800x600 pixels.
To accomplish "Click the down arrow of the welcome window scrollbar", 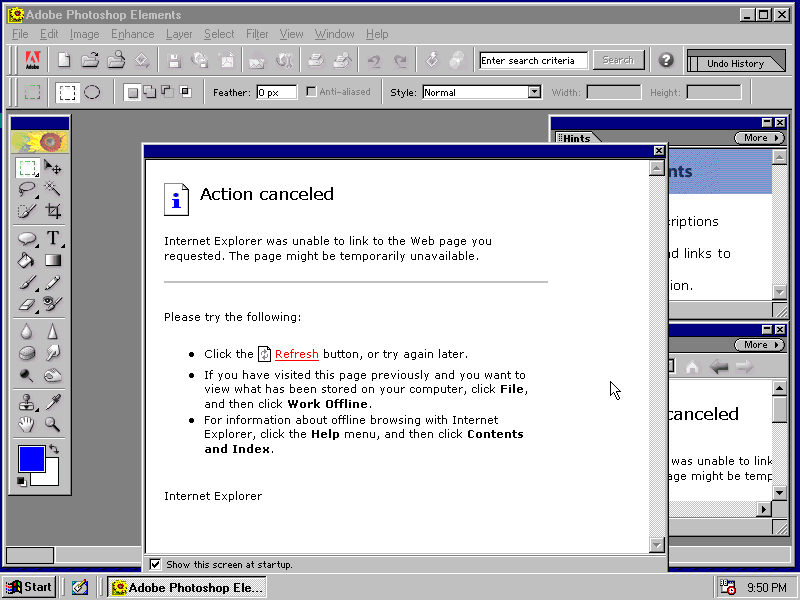I will [656, 545].
